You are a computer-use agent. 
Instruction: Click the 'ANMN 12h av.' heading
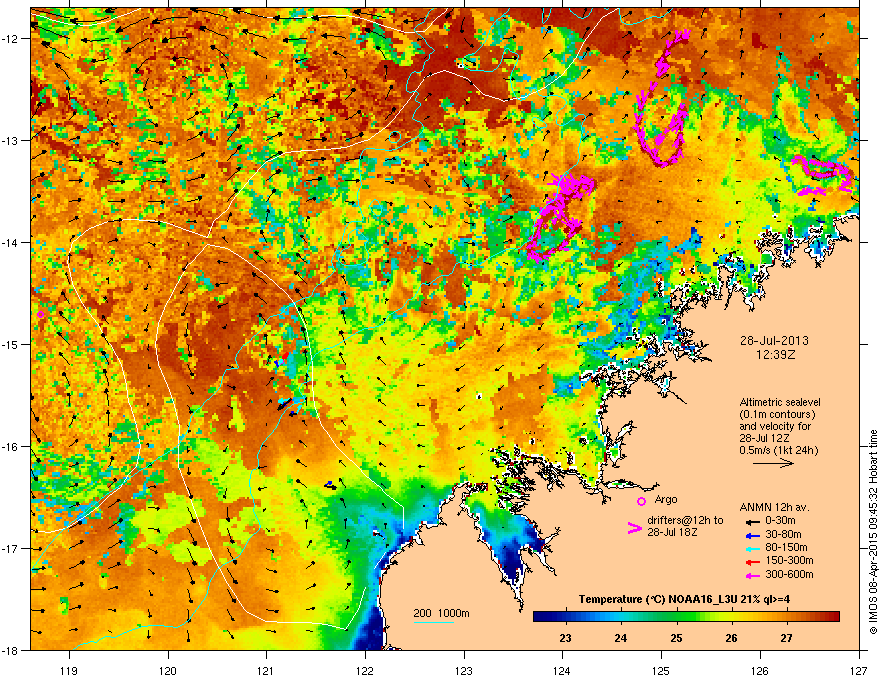click(x=774, y=508)
